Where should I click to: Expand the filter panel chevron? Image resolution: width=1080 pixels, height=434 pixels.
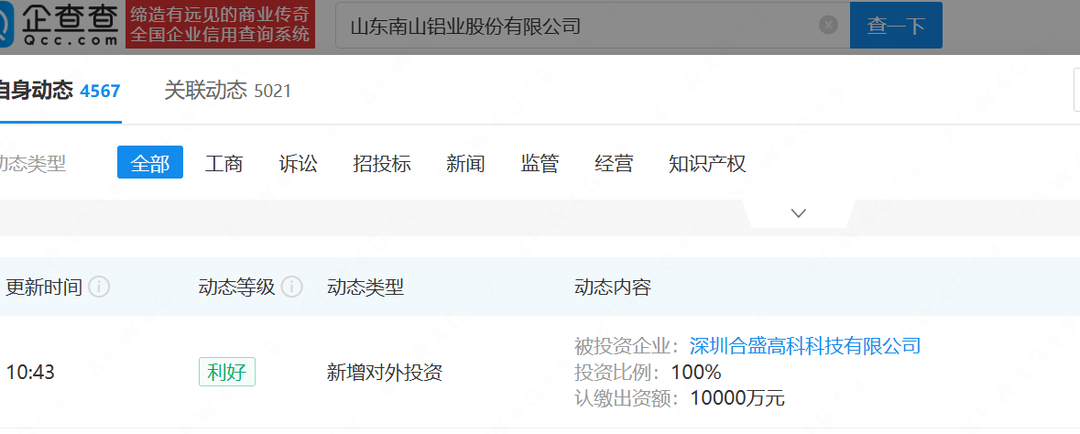pyautogui.click(x=798, y=213)
